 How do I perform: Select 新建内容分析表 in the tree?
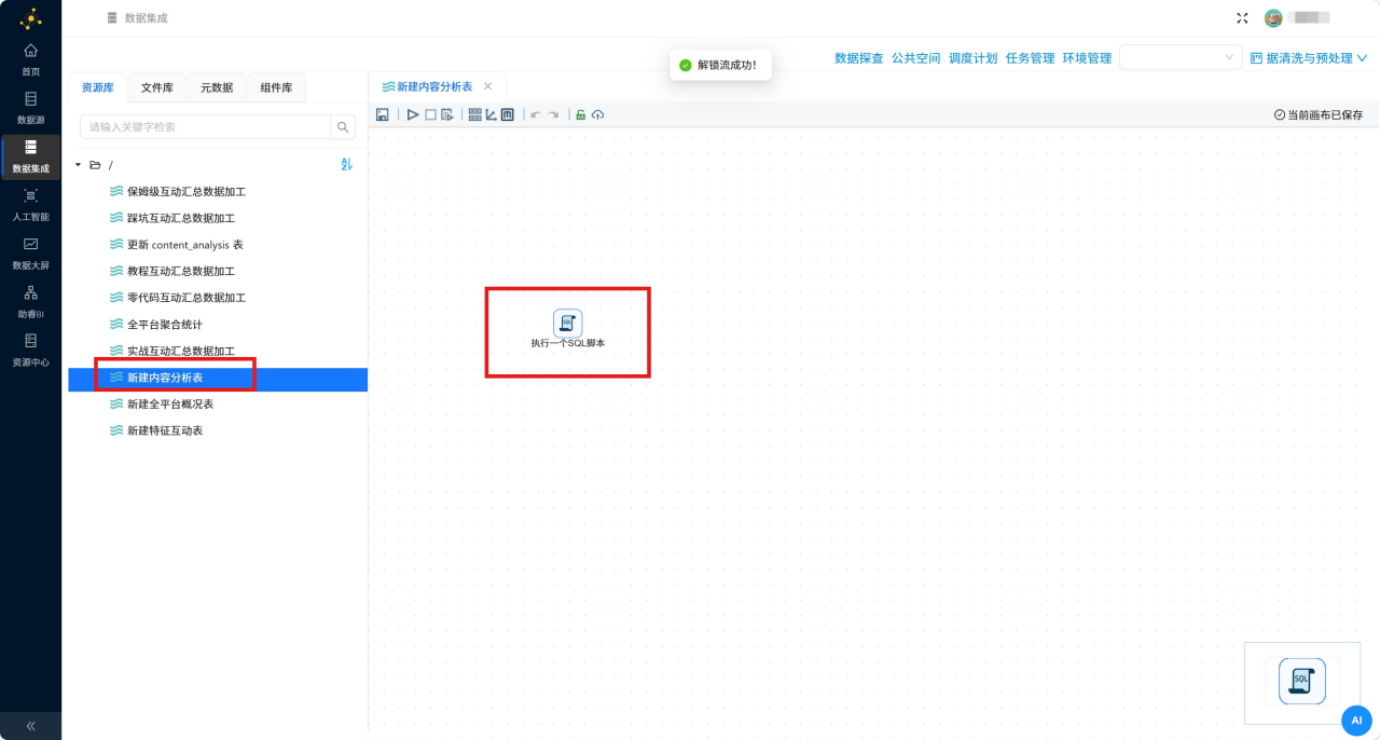point(218,379)
